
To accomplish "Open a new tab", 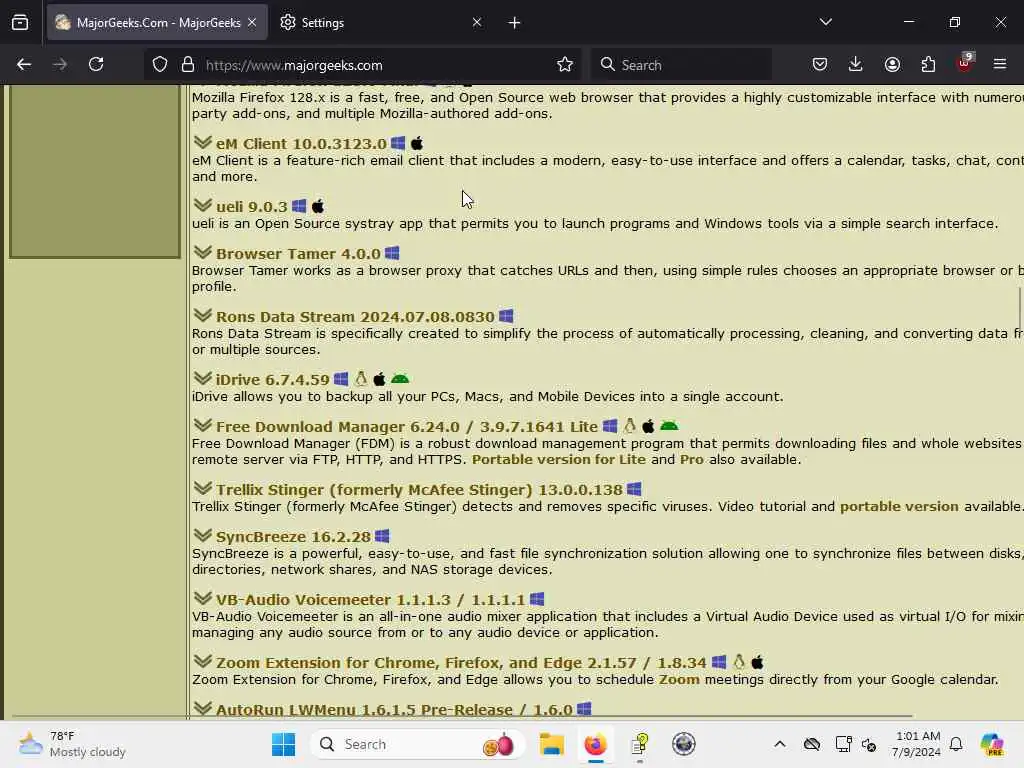I will click(x=515, y=23).
